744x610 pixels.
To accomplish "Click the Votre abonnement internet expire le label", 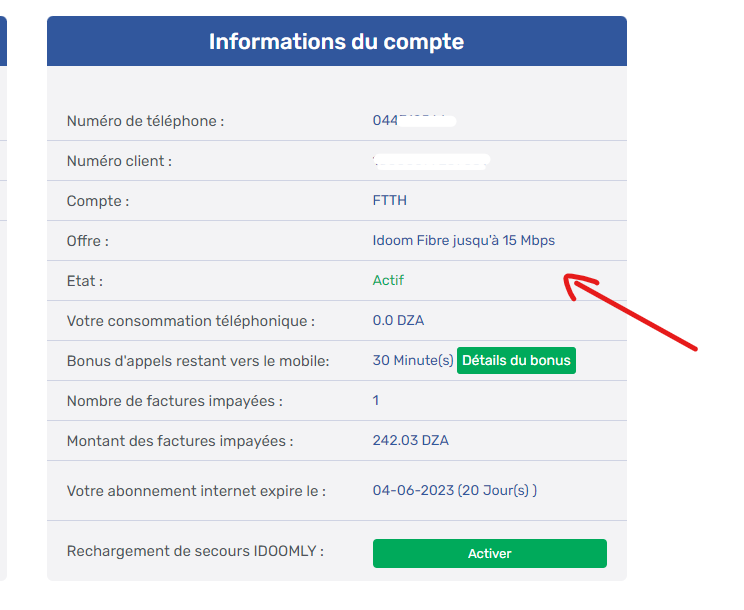I will [x=196, y=491].
